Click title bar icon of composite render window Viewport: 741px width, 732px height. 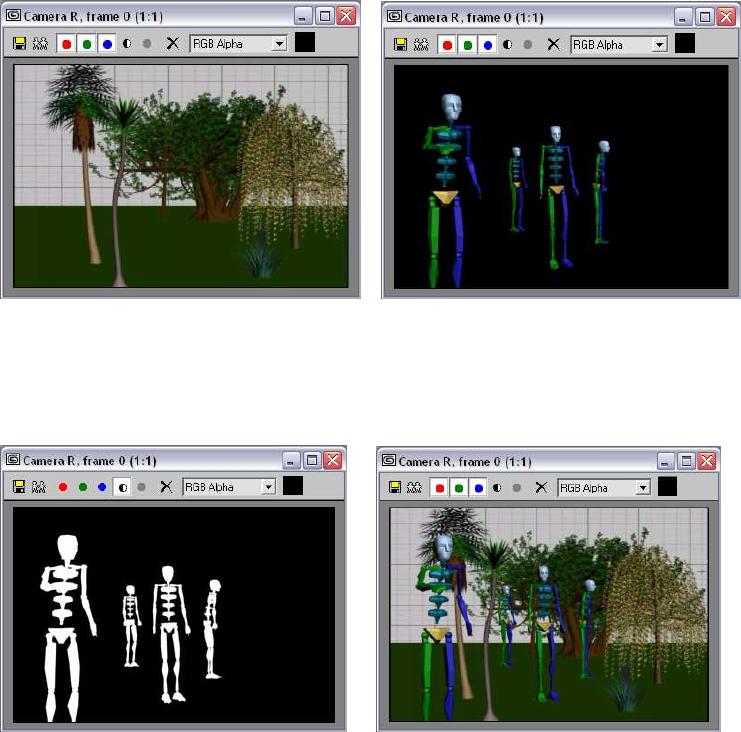point(388,460)
